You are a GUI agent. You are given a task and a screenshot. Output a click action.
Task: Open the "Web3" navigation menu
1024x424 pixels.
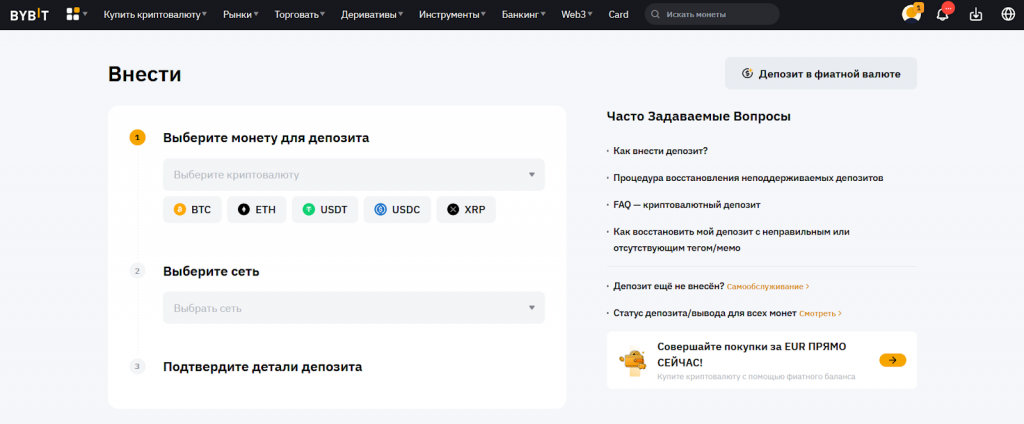click(x=576, y=15)
